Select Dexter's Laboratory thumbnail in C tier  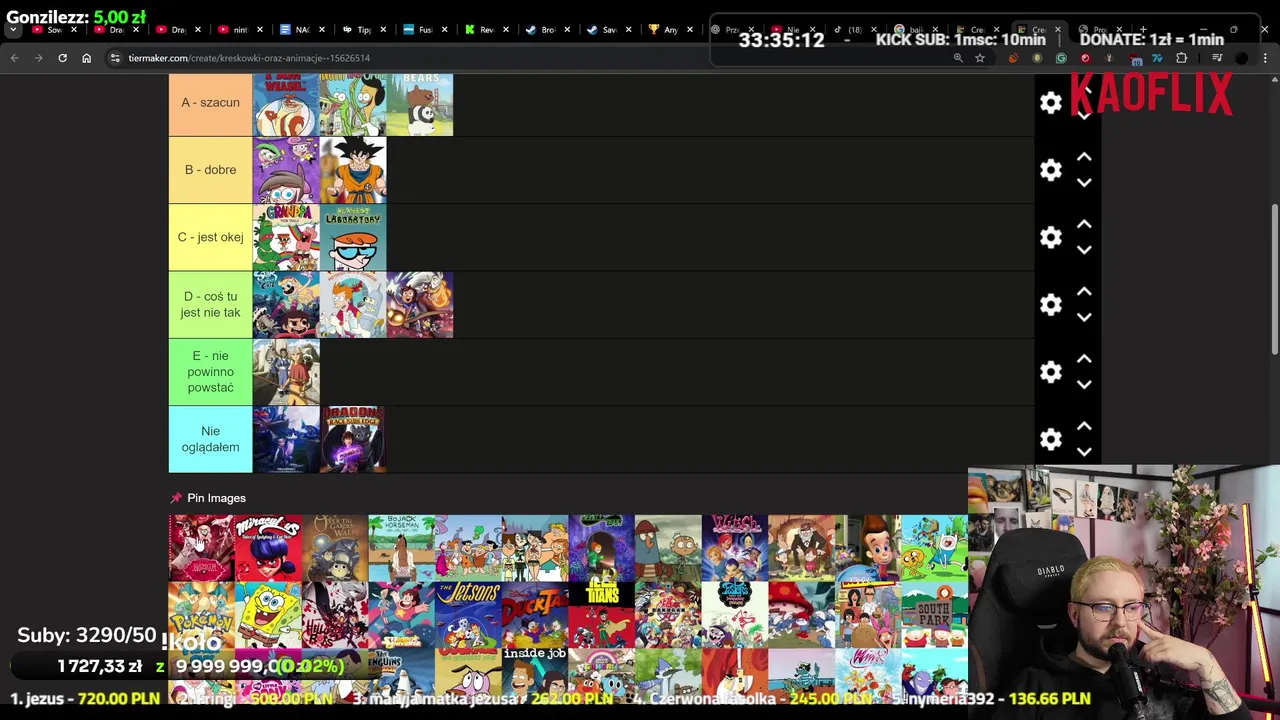(x=353, y=237)
